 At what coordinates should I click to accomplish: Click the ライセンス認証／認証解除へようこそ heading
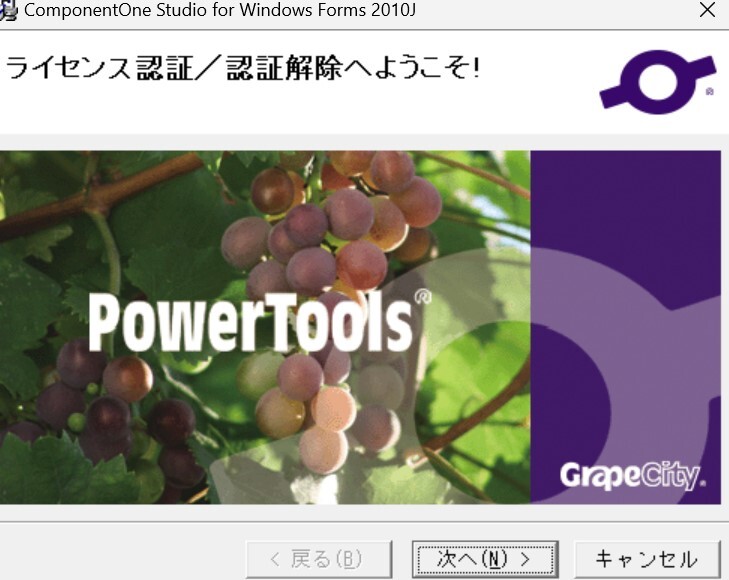tap(242, 68)
